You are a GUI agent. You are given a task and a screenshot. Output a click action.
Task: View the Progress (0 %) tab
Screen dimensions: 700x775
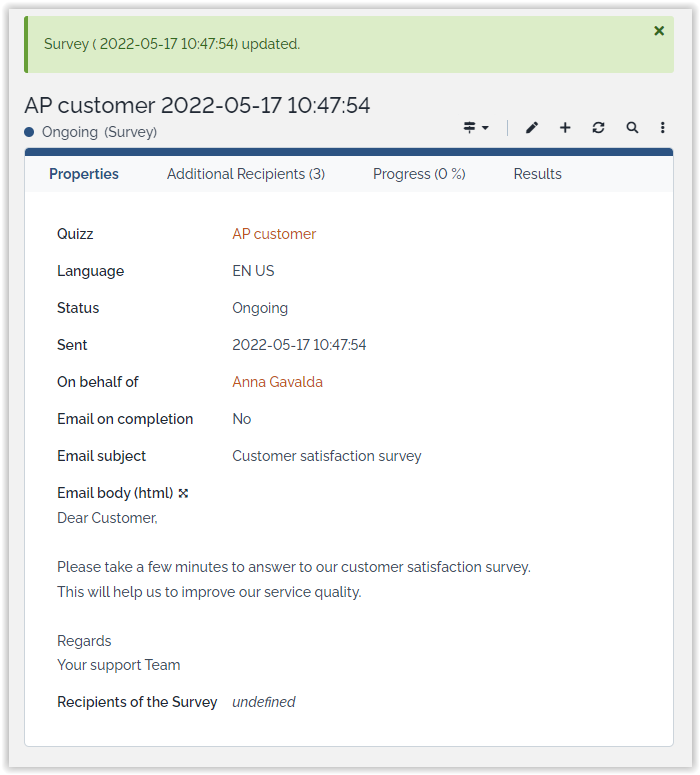pyautogui.click(x=419, y=174)
